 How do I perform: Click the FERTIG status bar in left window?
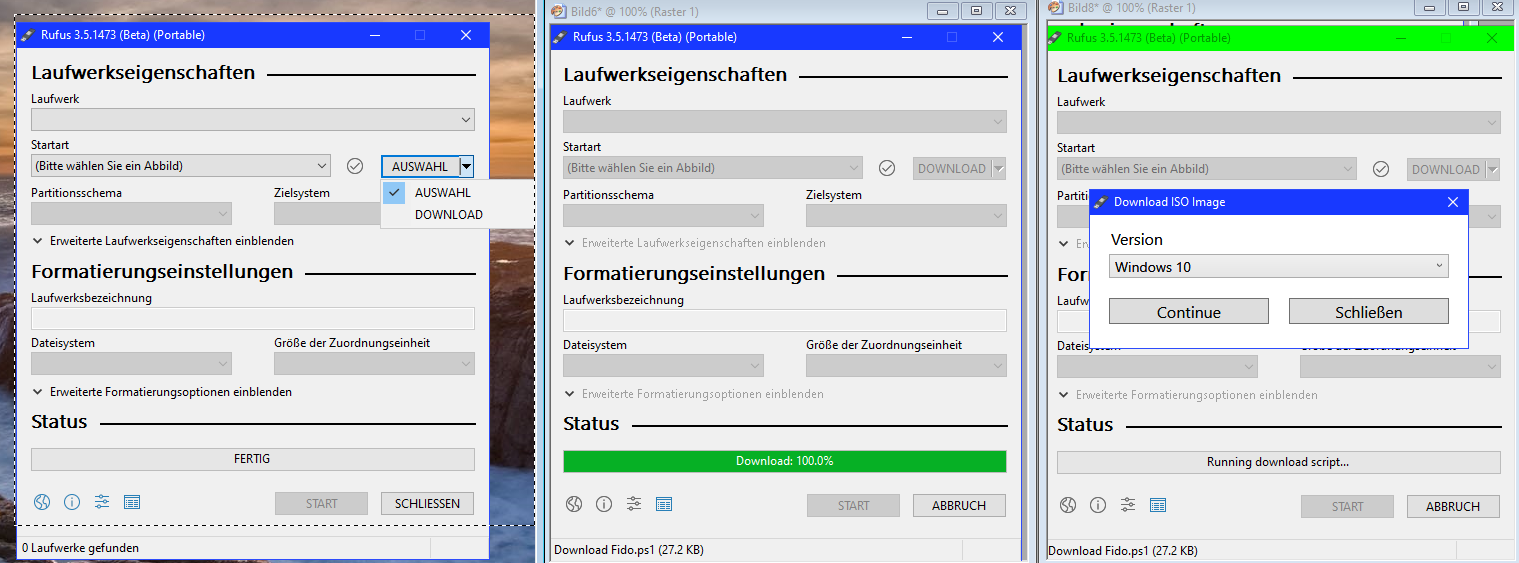tap(253, 459)
